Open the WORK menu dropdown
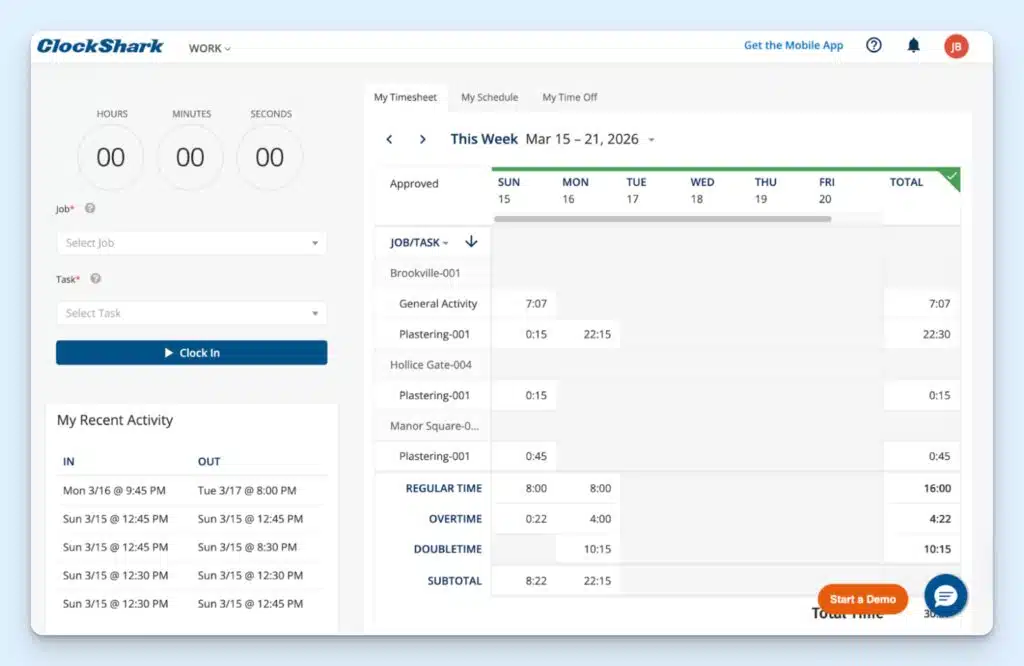 (x=208, y=47)
